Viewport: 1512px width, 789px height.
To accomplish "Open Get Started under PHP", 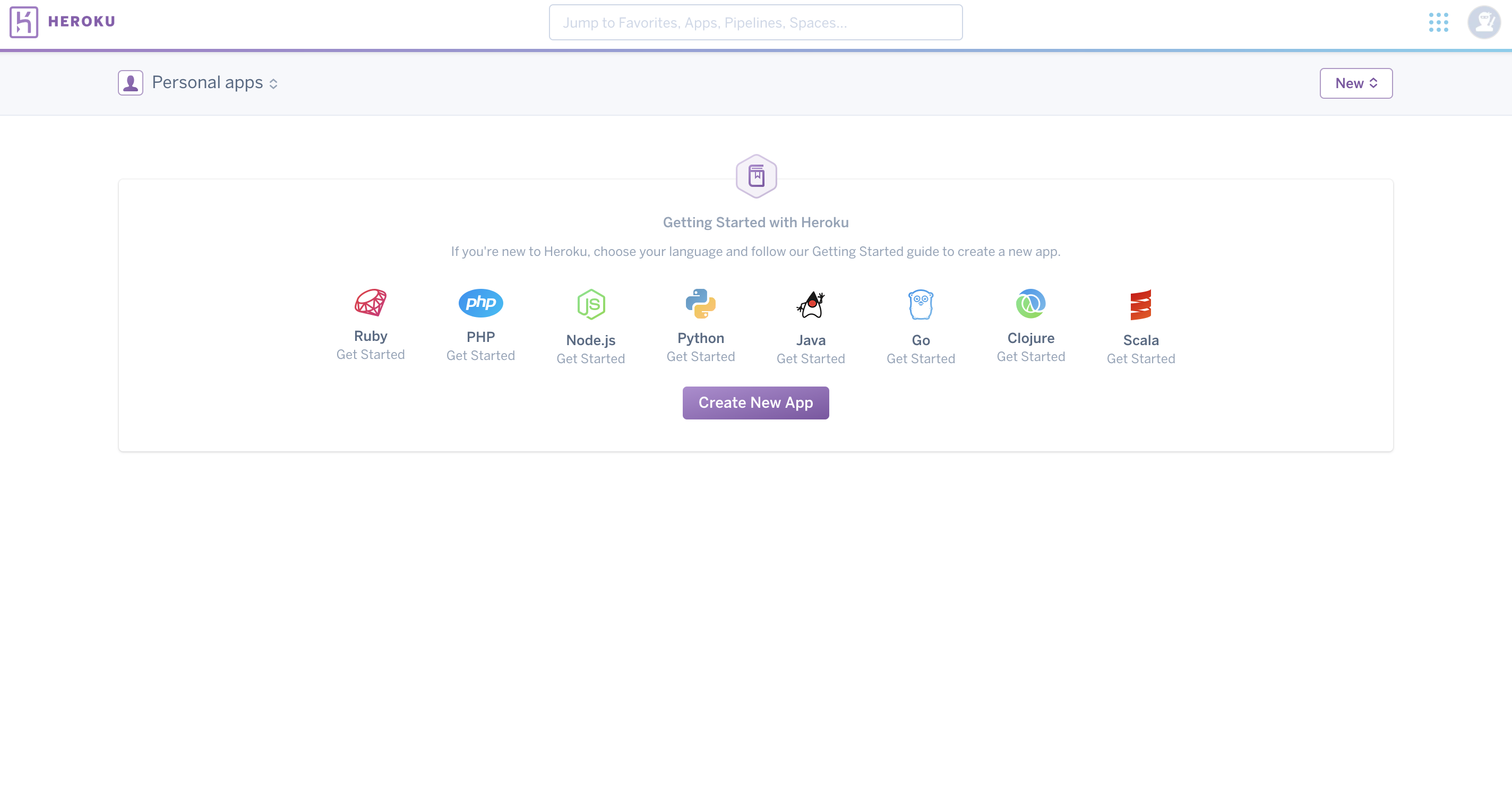I will tap(480, 356).
